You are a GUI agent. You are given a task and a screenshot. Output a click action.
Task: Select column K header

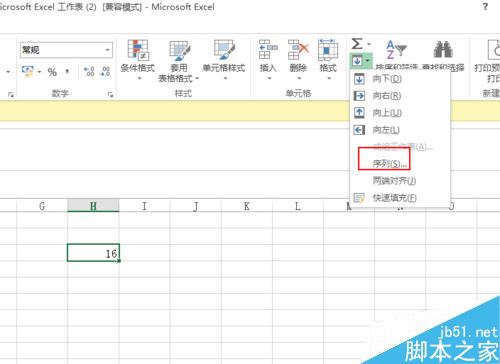coord(247,206)
